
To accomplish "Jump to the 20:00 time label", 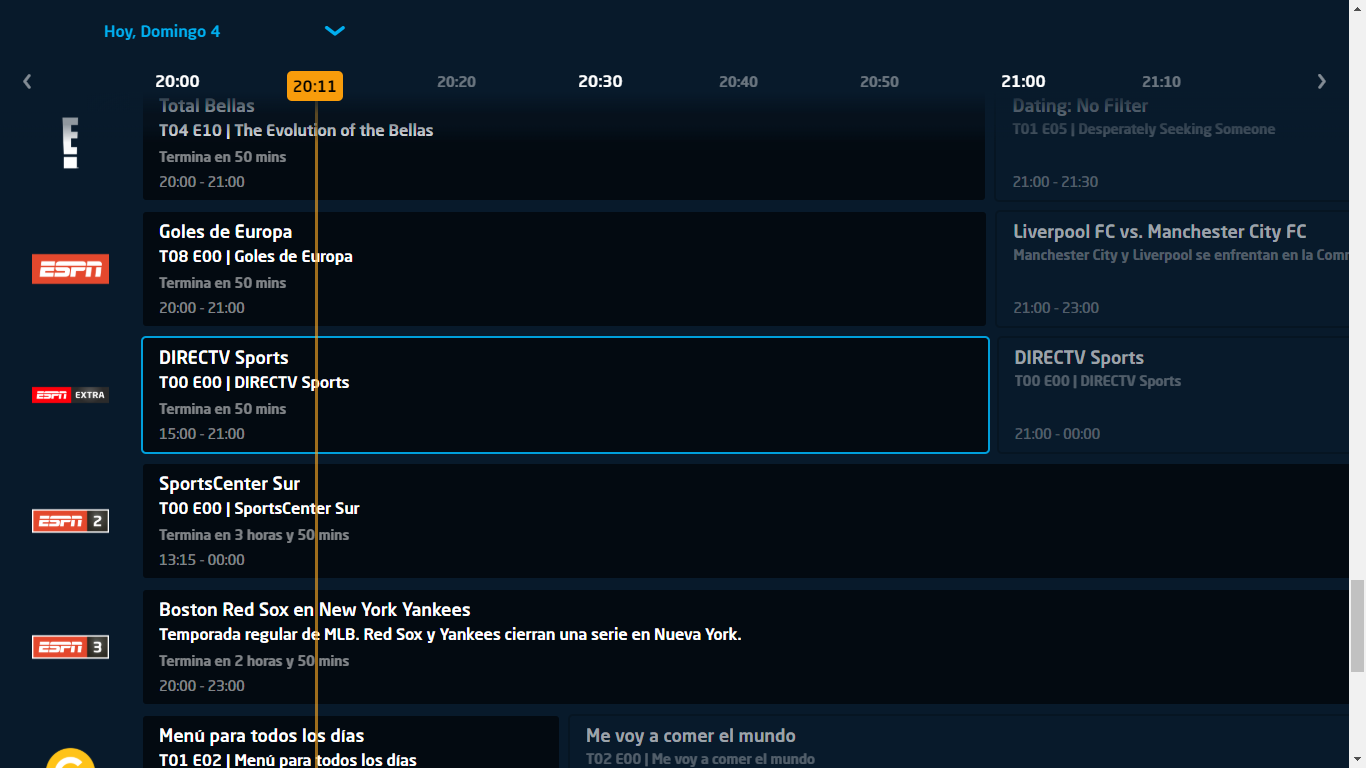I will (x=177, y=82).
